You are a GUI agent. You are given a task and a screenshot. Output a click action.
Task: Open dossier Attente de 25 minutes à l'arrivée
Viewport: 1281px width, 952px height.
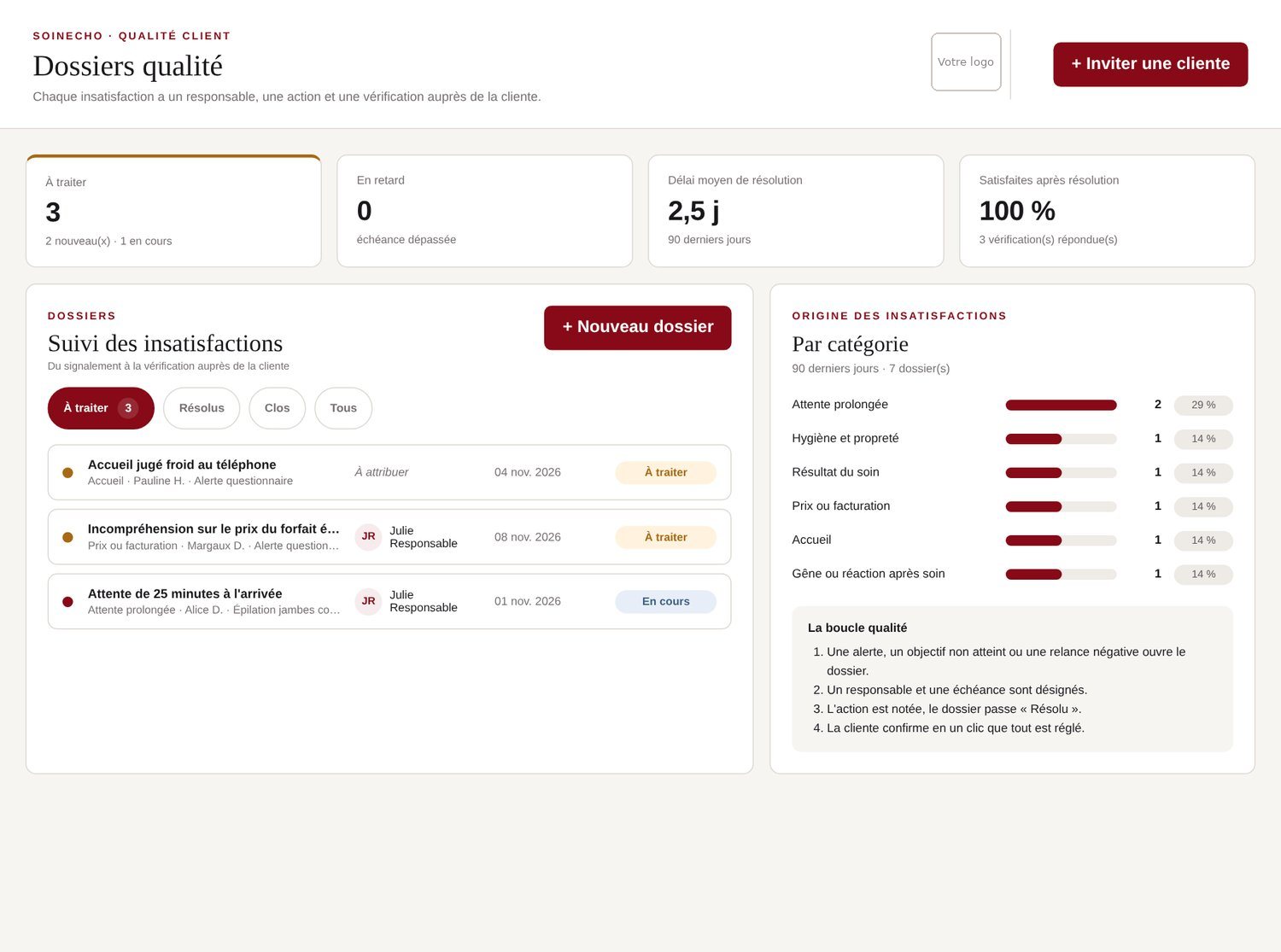point(389,601)
